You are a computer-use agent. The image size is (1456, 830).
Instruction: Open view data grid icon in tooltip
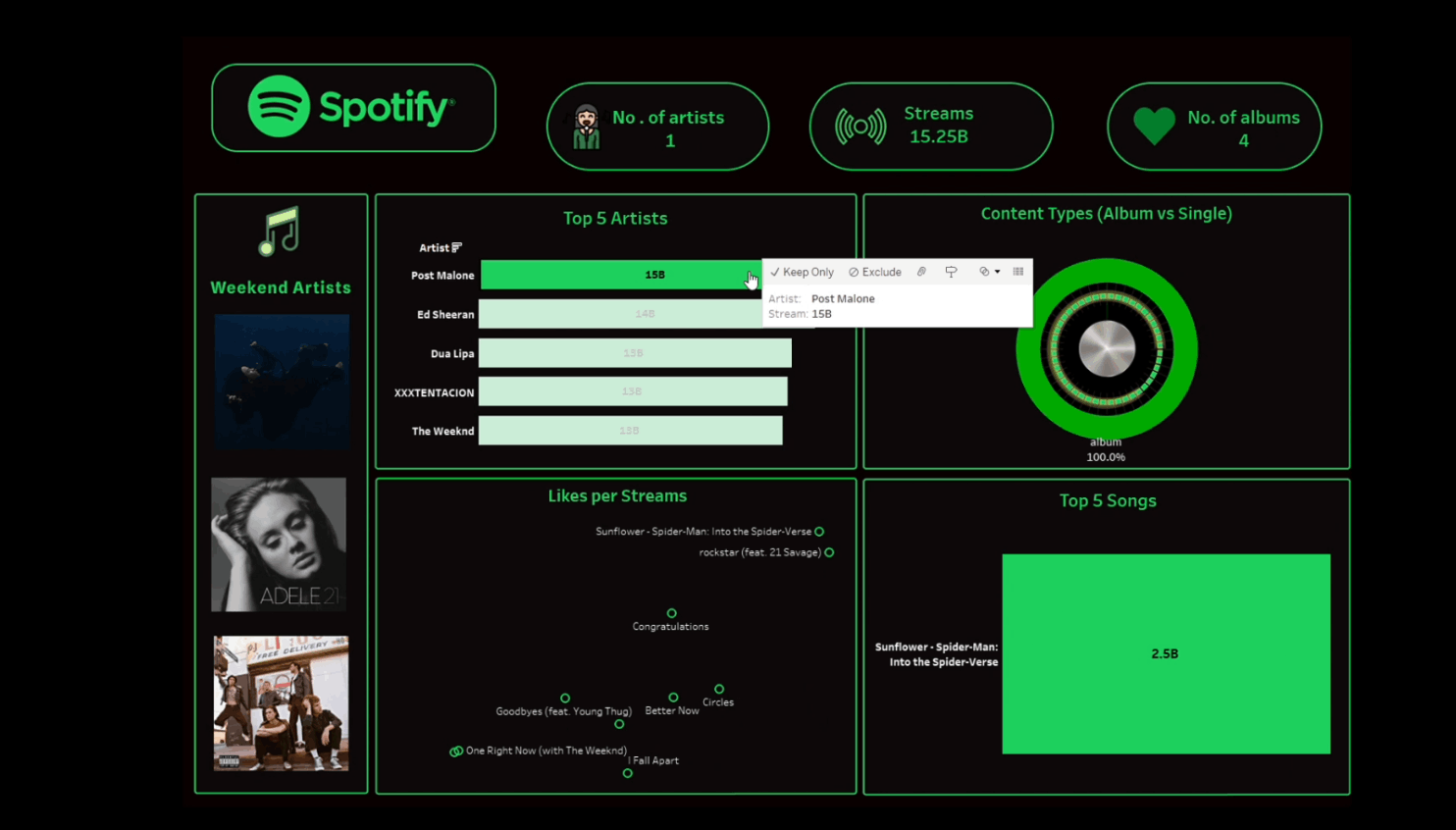(x=1017, y=272)
